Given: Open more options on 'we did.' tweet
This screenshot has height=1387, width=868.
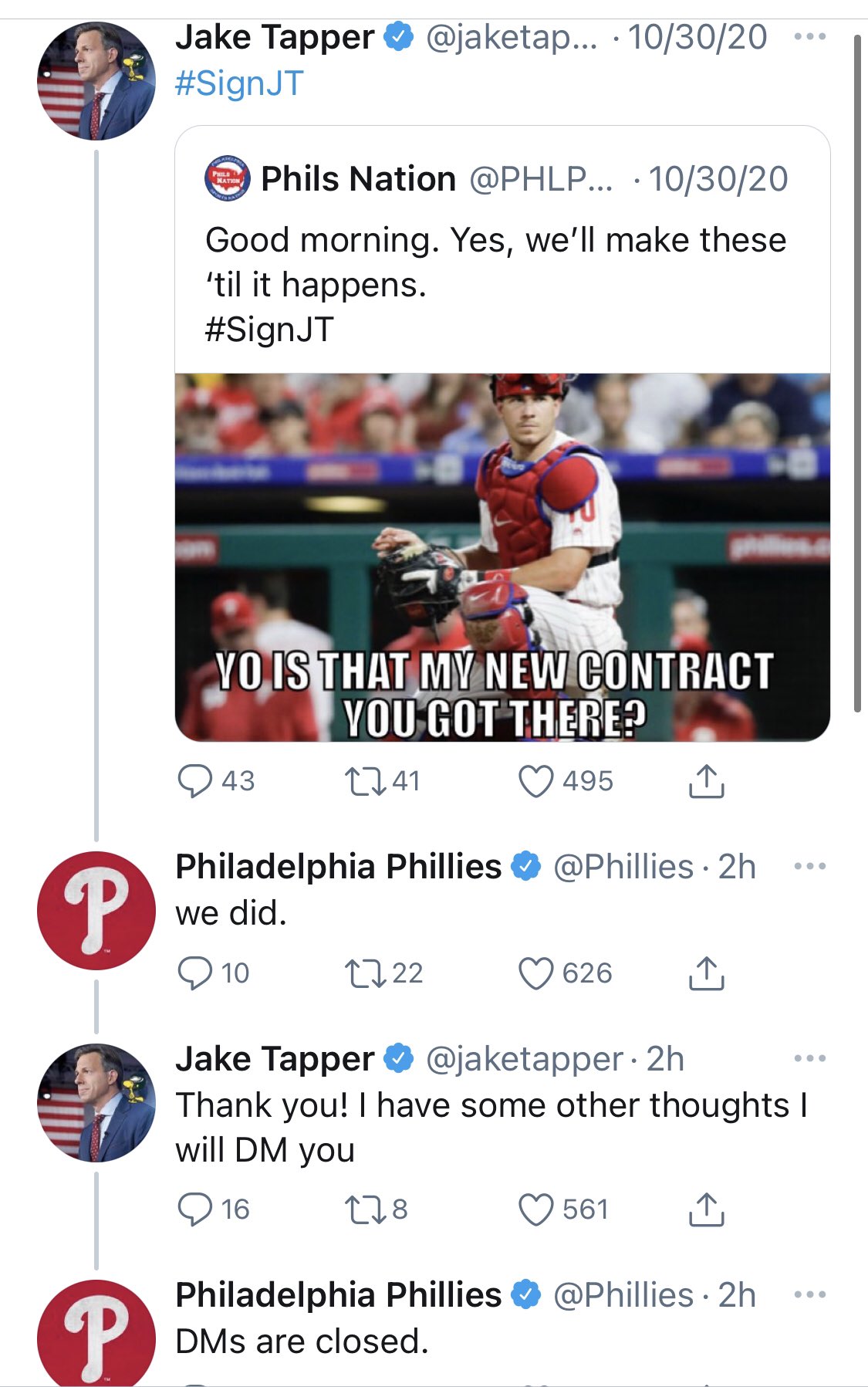Looking at the screenshot, I should [x=809, y=866].
